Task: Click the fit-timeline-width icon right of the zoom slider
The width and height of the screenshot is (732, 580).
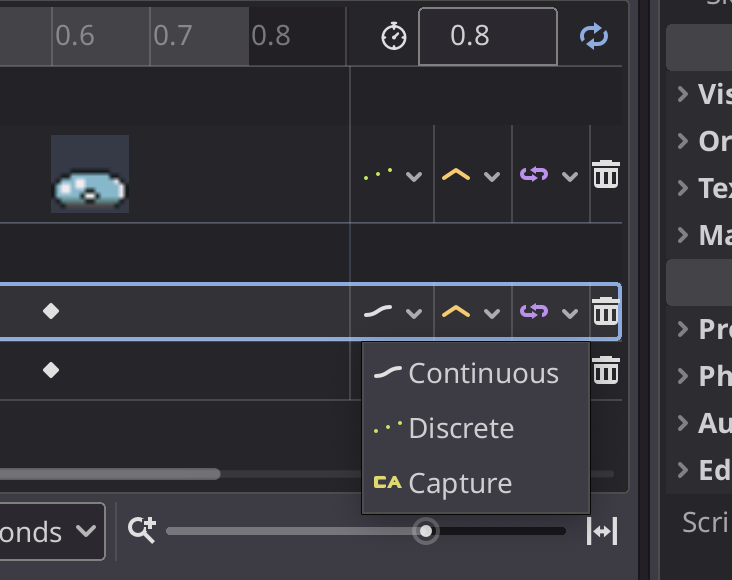Action: pyautogui.click(x=601, y=531)
